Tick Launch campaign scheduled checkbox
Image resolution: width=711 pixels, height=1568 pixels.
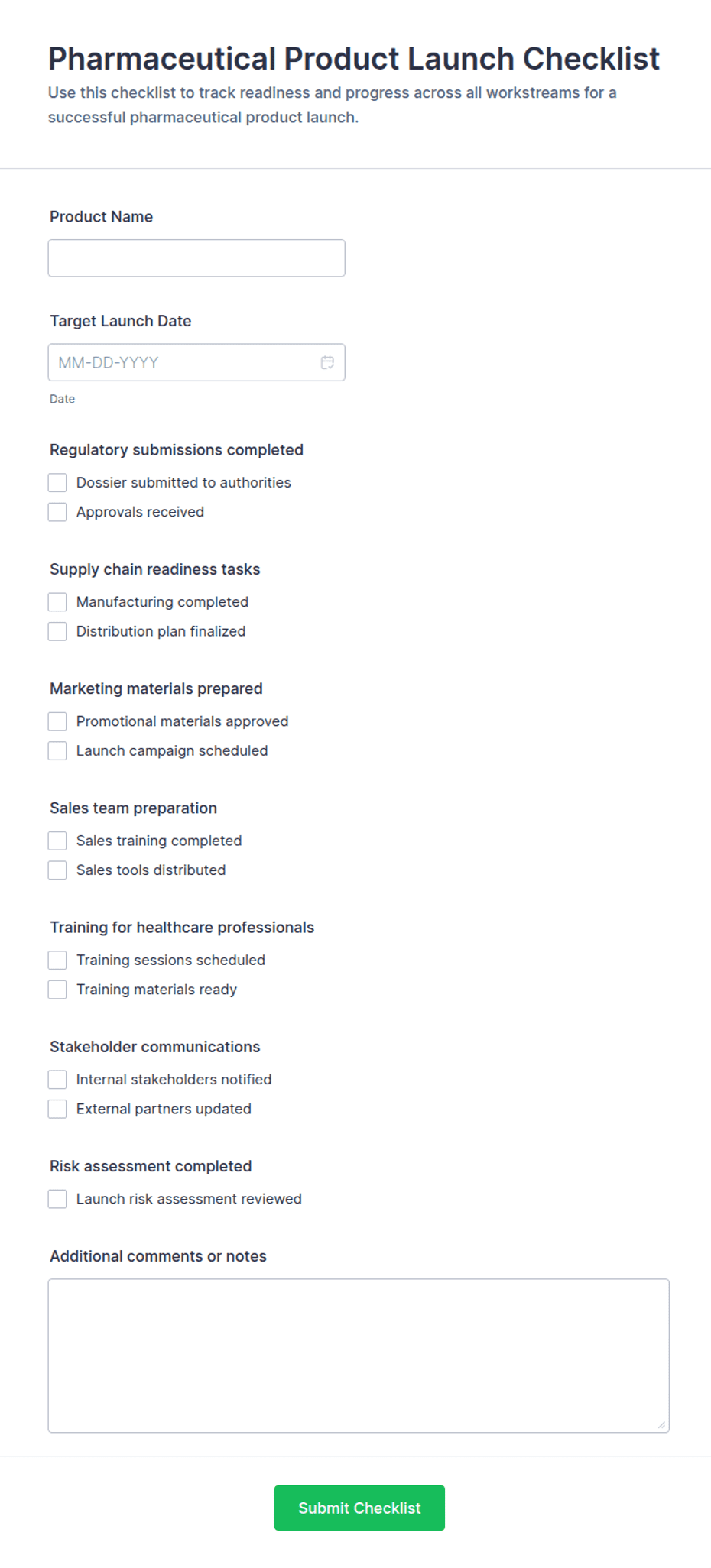[x=57, y=750]
